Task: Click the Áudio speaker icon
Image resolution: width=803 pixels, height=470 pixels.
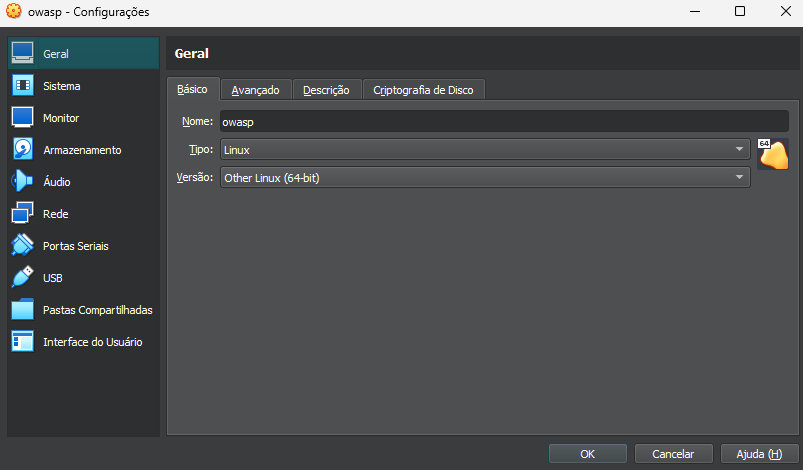Action: [x=23, y=181]
